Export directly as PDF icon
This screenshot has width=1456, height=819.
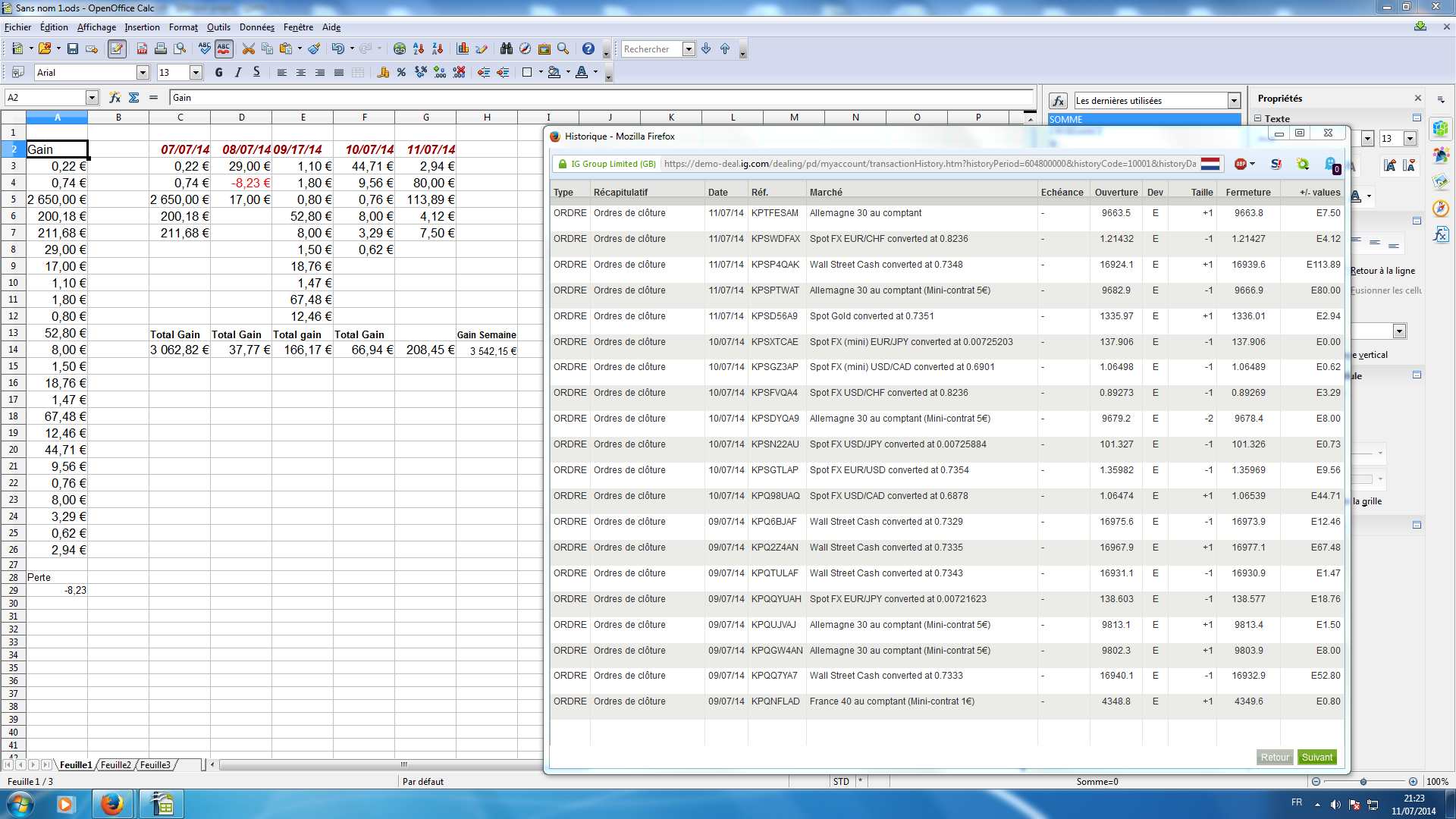tap(142, 49)
